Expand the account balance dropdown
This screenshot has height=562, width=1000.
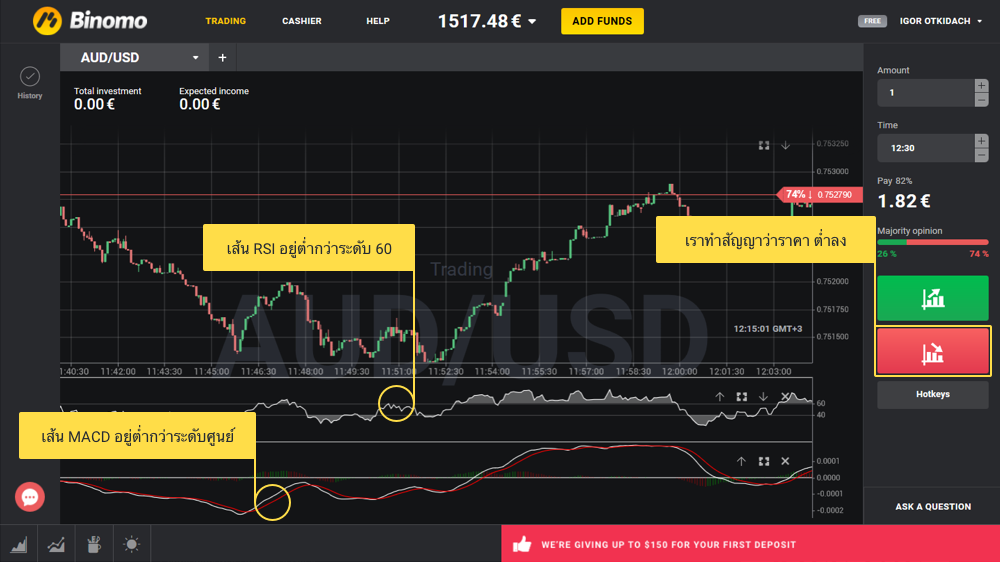click(x=532, y=21)
